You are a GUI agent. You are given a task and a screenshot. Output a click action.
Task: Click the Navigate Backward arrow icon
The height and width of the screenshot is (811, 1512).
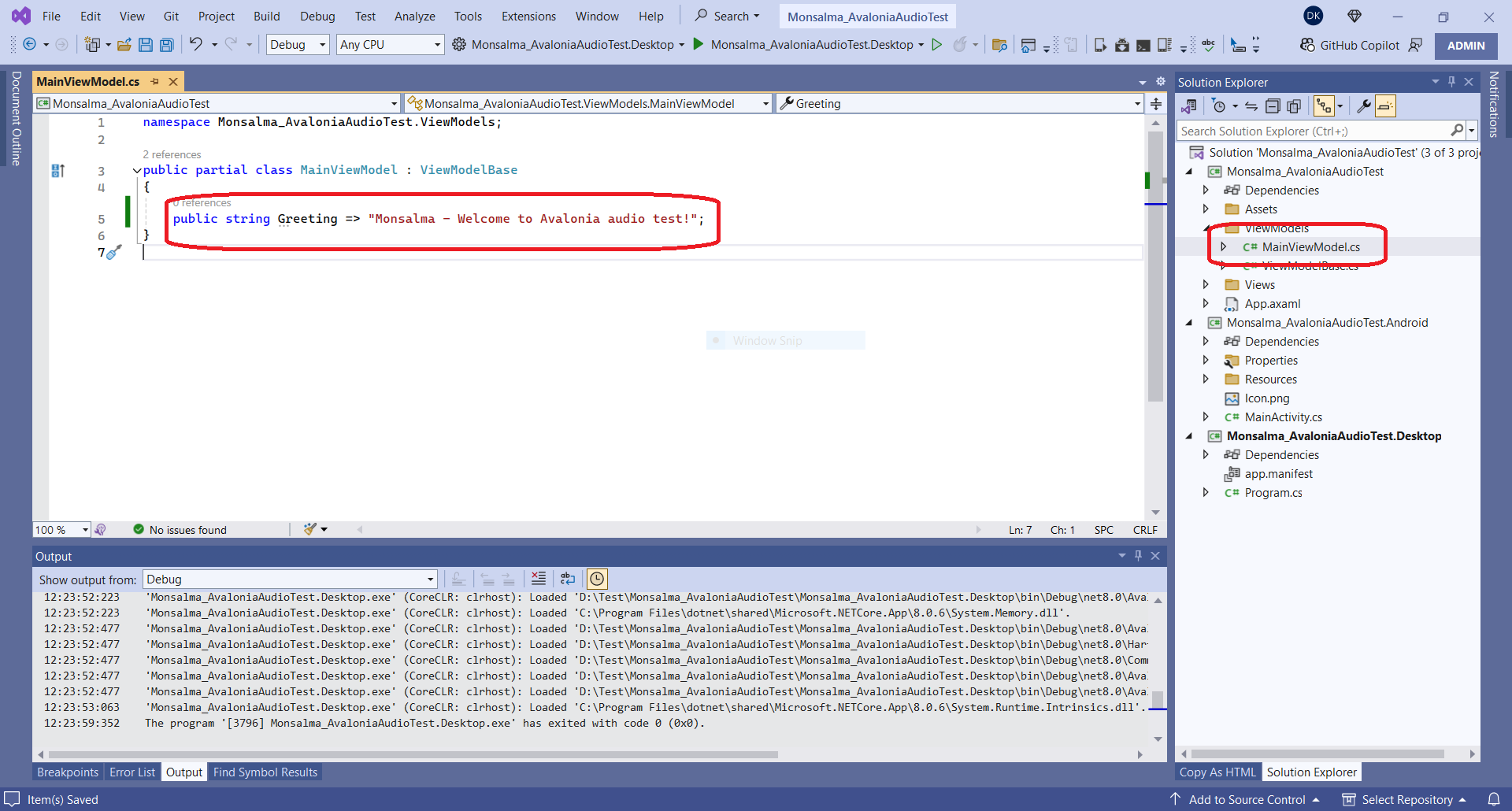pos(29,45)
